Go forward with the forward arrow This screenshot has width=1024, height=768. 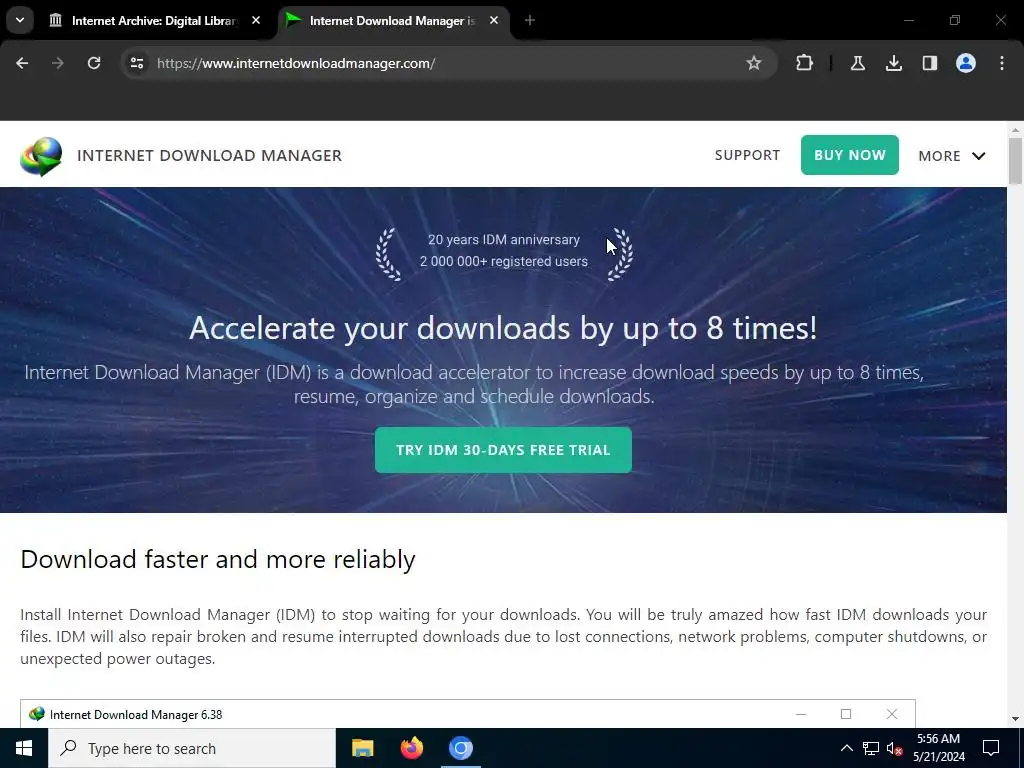58,63
